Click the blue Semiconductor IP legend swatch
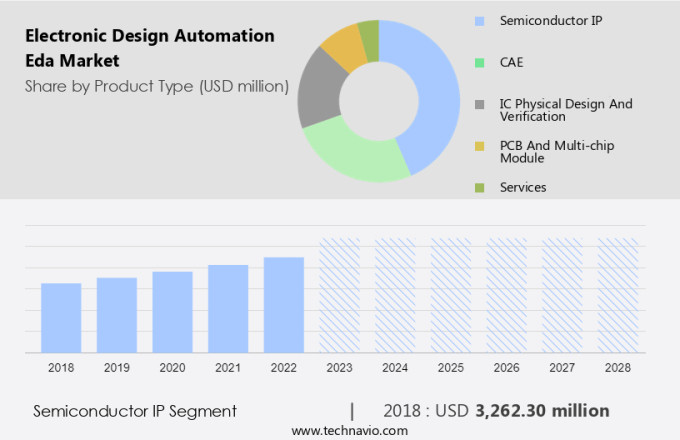Image resolution: width=680 pixels, height=440 pixels. pyautogui.click(x=478, y=20)
